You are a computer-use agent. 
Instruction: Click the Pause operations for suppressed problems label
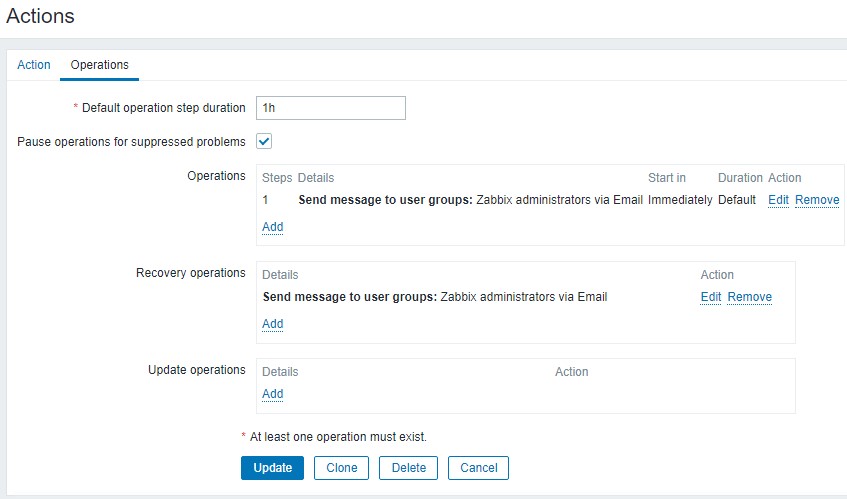coord(131,141)
